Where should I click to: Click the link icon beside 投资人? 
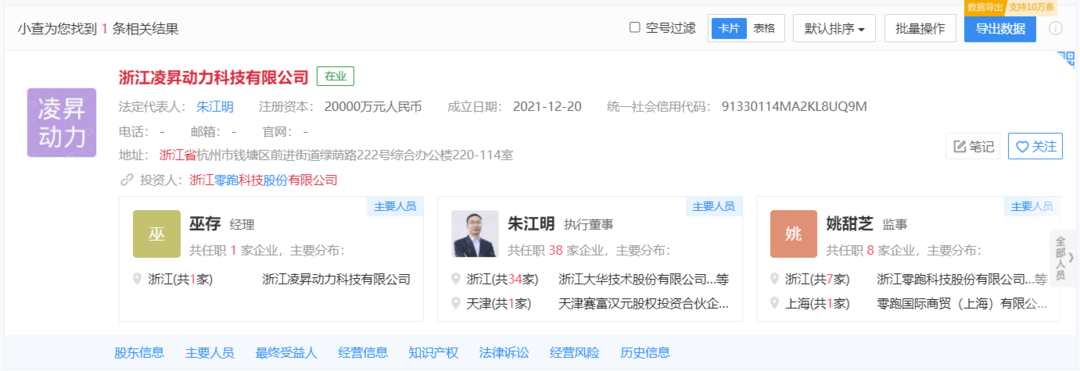[126, 180]
